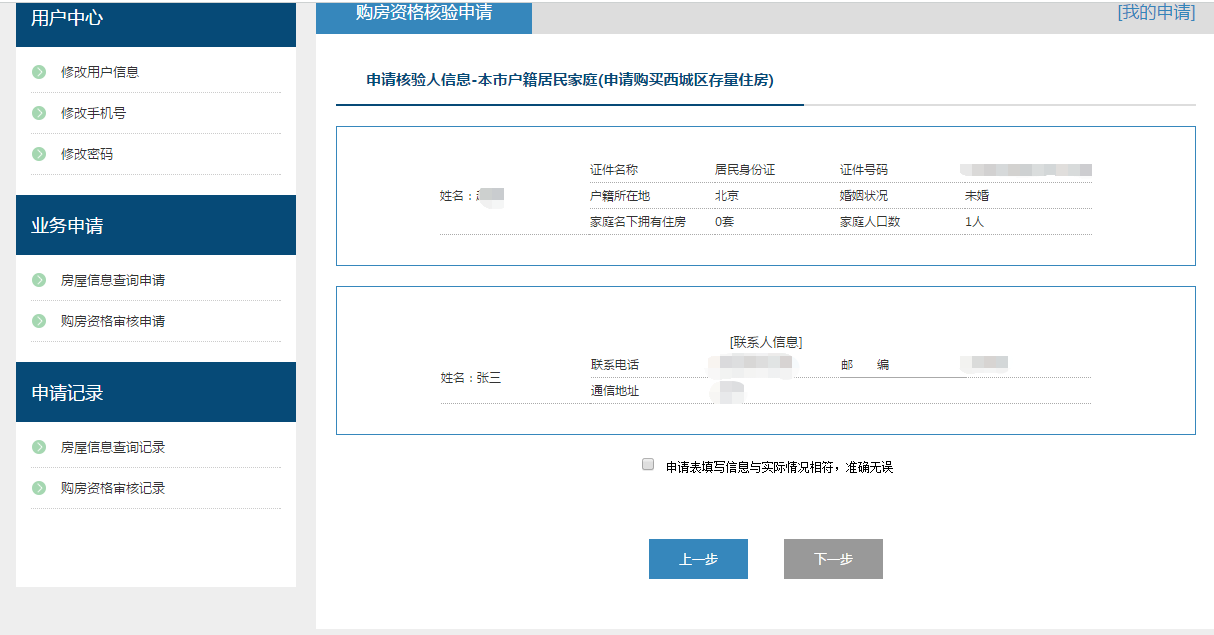This screenshot has height=635, width=1214.
Task: Click the 家庭名下拥有住房 label
Action: tap(638, 222)
